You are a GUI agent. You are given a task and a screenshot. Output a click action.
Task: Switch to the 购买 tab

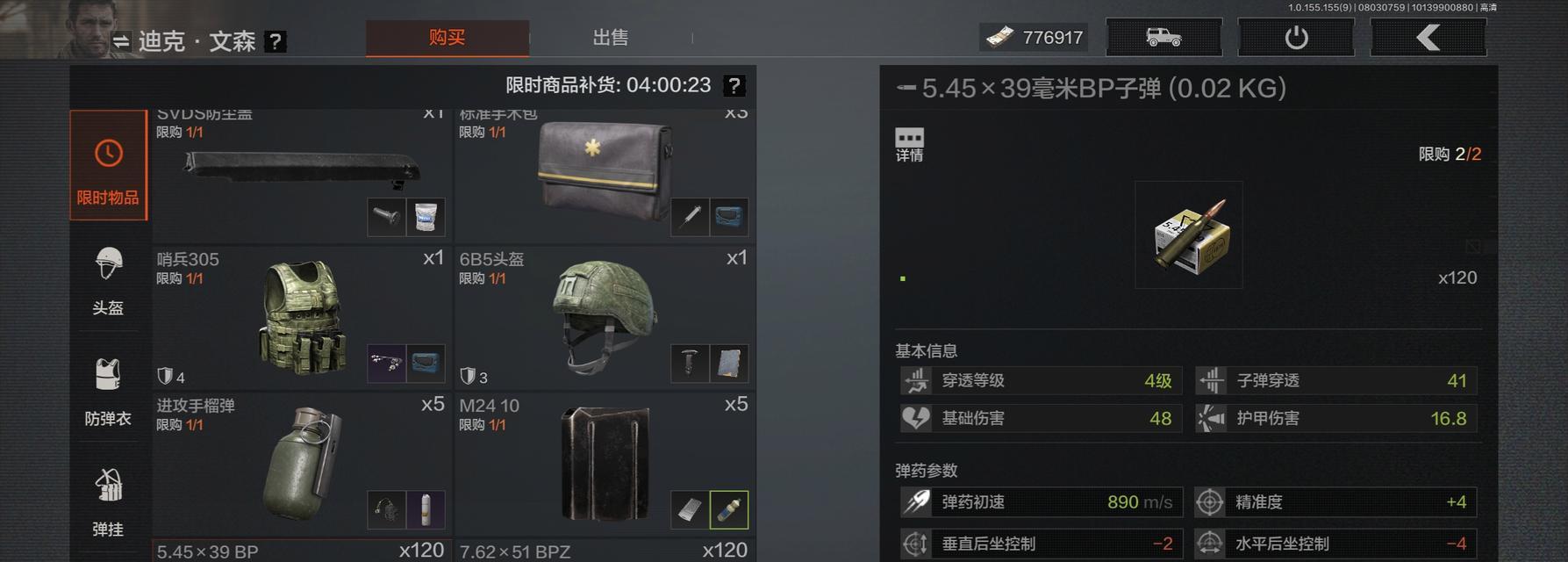pos(447,38)
